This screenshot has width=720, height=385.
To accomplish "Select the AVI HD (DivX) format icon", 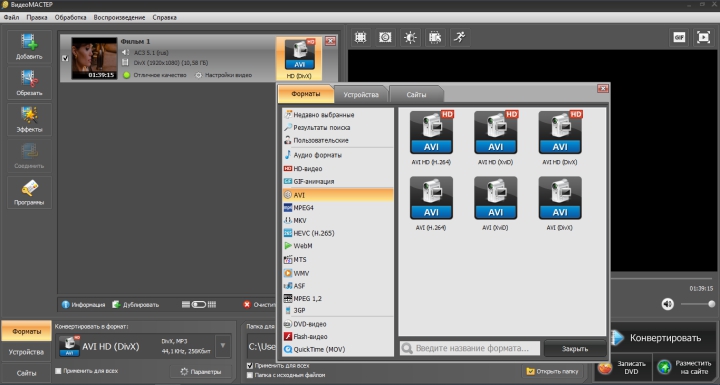I will [560, 133].
